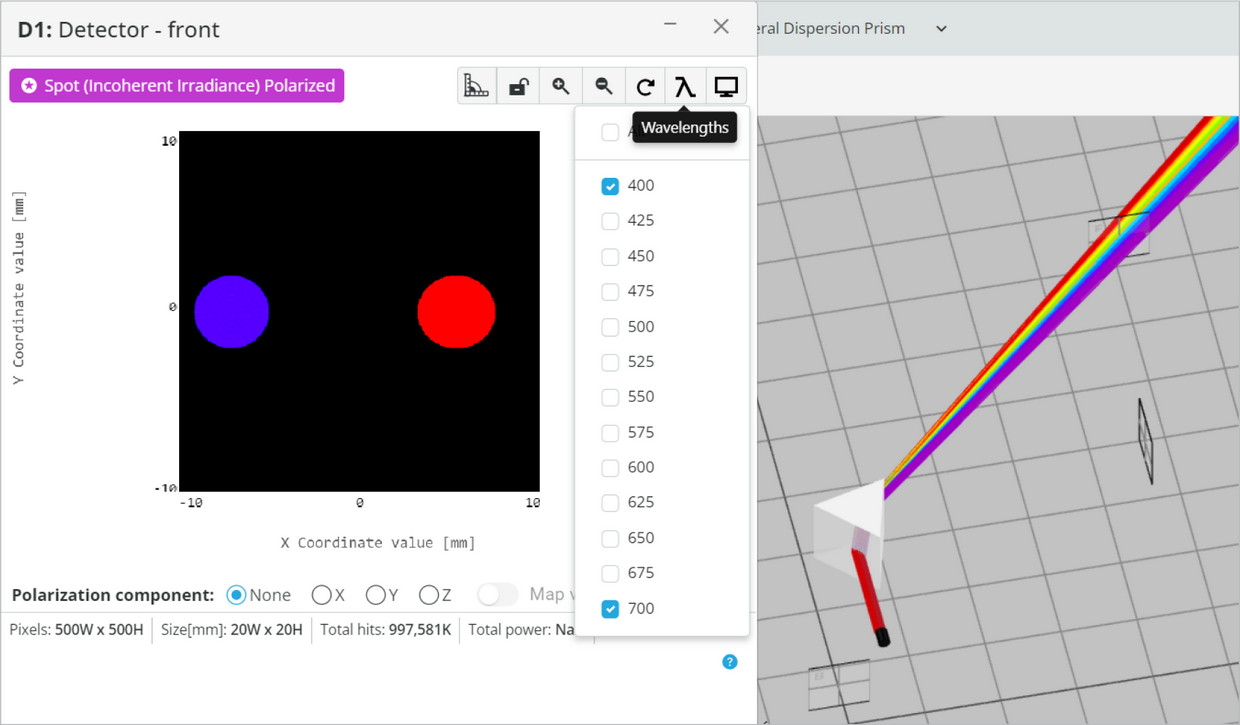Select X polarization component

pos(321,595)
